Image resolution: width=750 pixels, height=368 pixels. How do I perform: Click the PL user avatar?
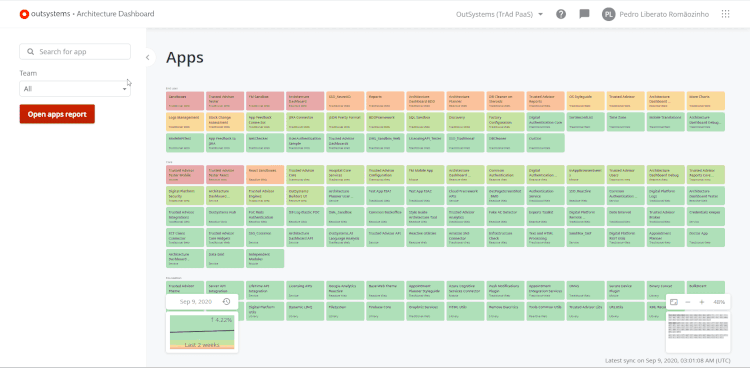tap(608, 14)
